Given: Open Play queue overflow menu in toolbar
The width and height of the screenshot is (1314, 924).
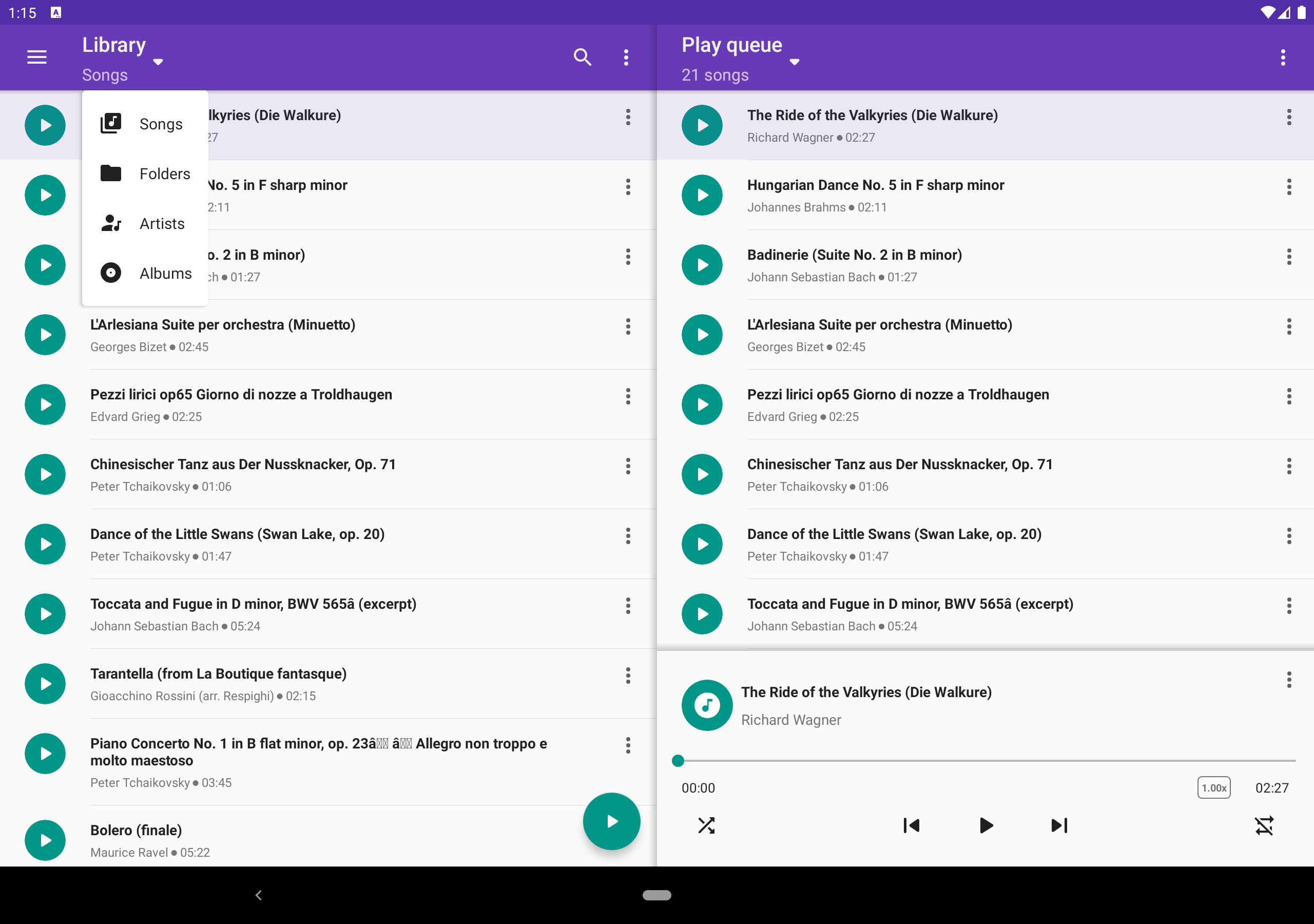Looking at the screenshot, I should click(x=1283, y=57).
